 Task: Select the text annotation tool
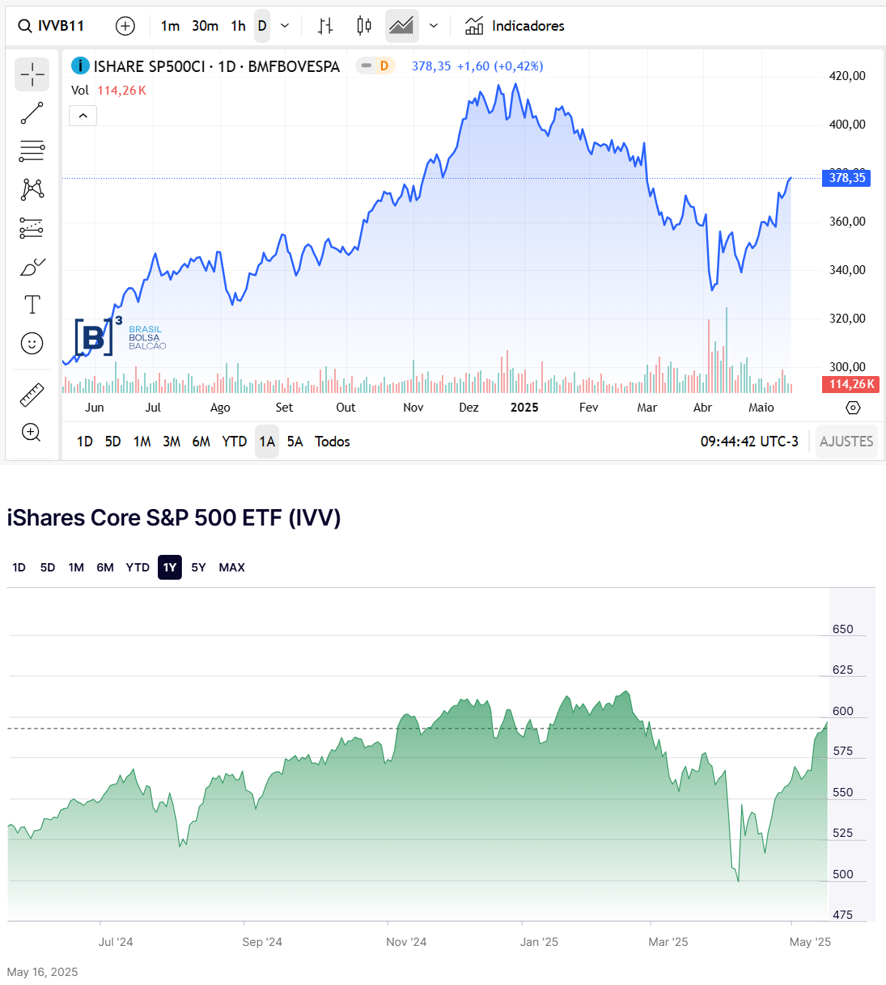[32, 304]
